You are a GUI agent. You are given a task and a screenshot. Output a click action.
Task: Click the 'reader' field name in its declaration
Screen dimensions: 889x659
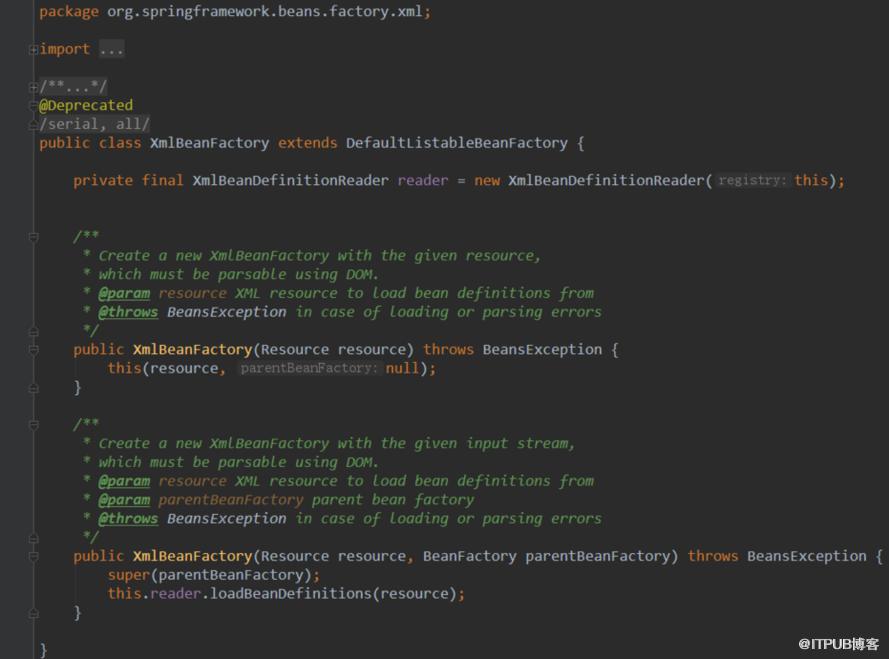pyautogui.click(x=422, y=180)
